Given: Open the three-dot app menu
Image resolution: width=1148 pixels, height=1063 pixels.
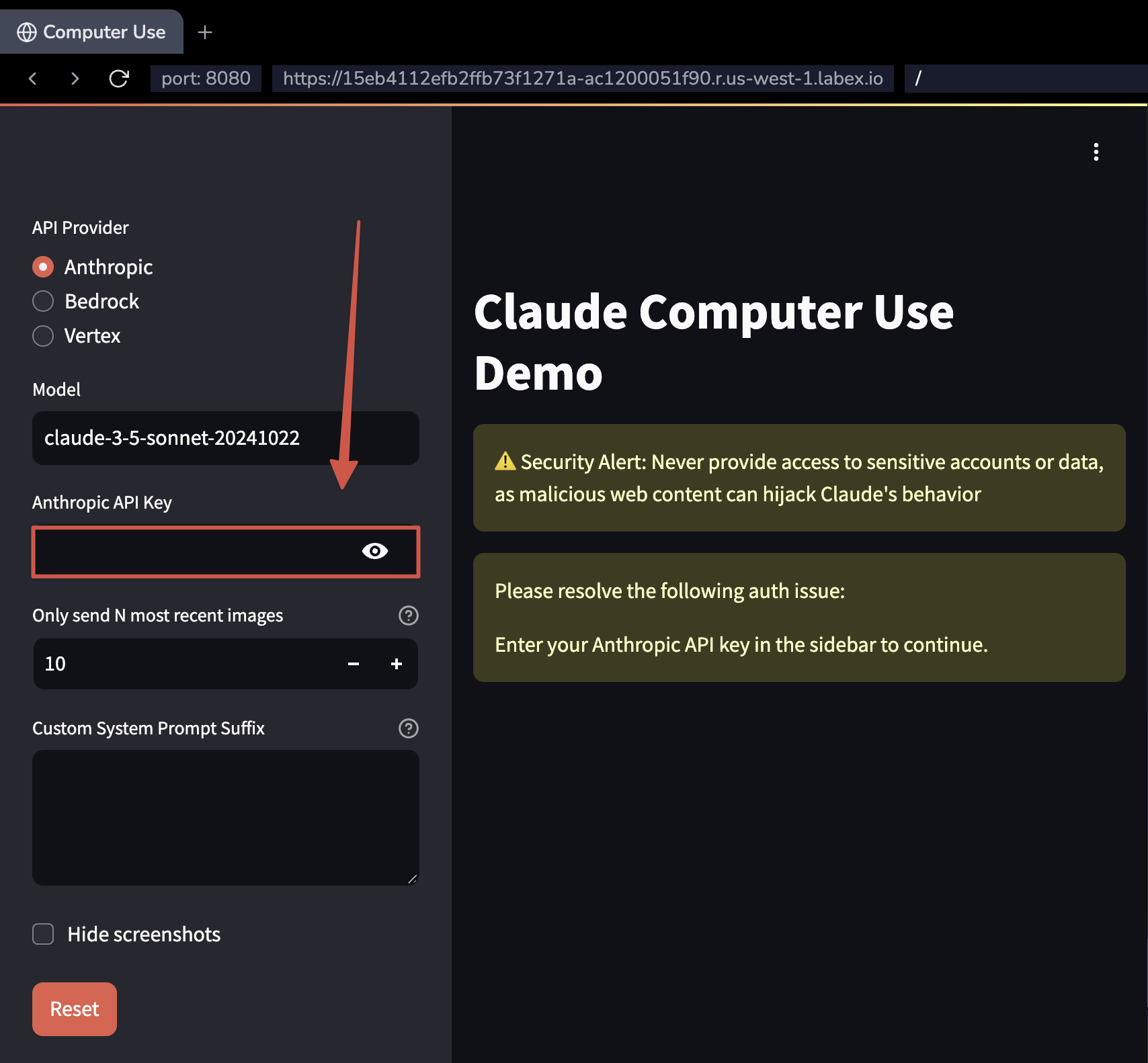Looking at the screenshot, I should [1096, 152].
